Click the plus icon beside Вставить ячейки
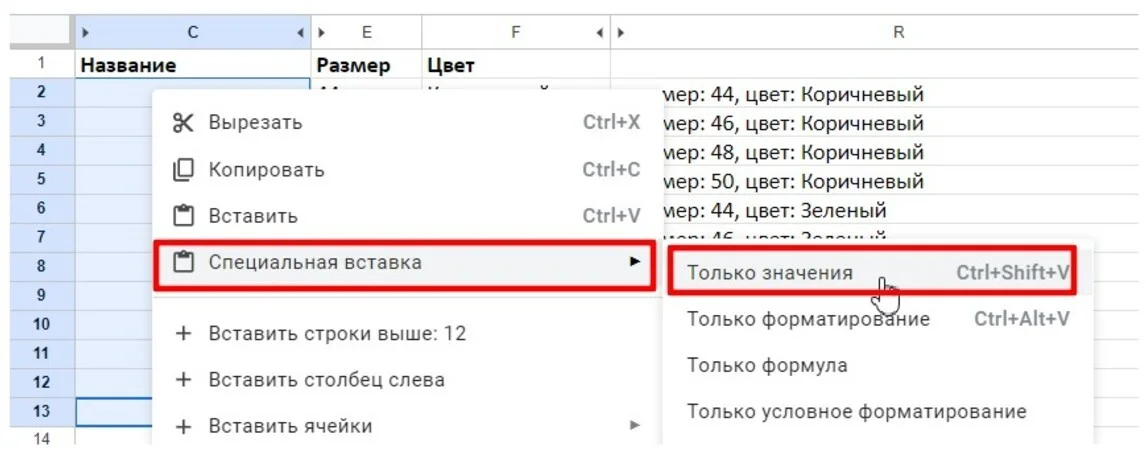 click(x=183, y=426)
